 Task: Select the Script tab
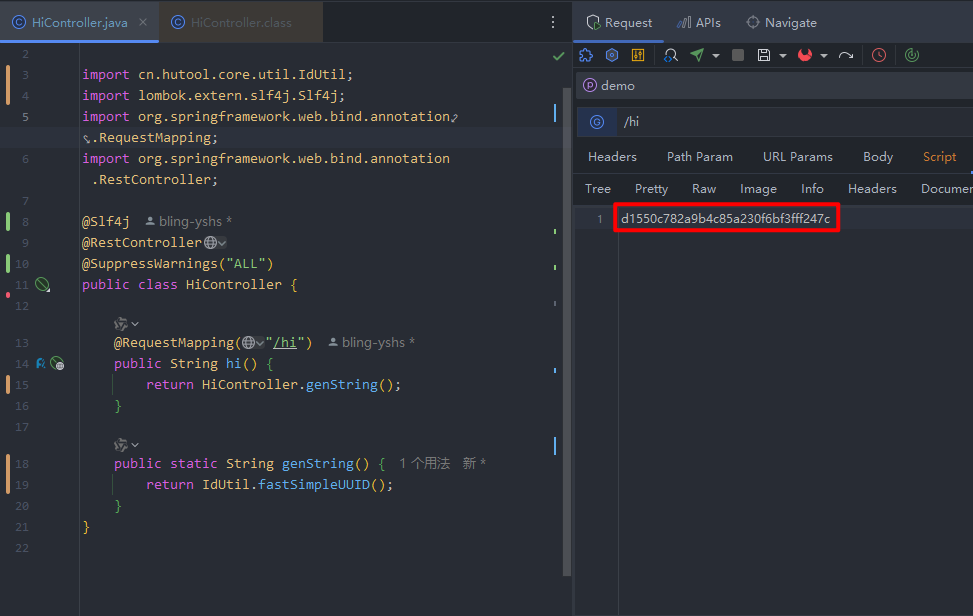point(939,157)
